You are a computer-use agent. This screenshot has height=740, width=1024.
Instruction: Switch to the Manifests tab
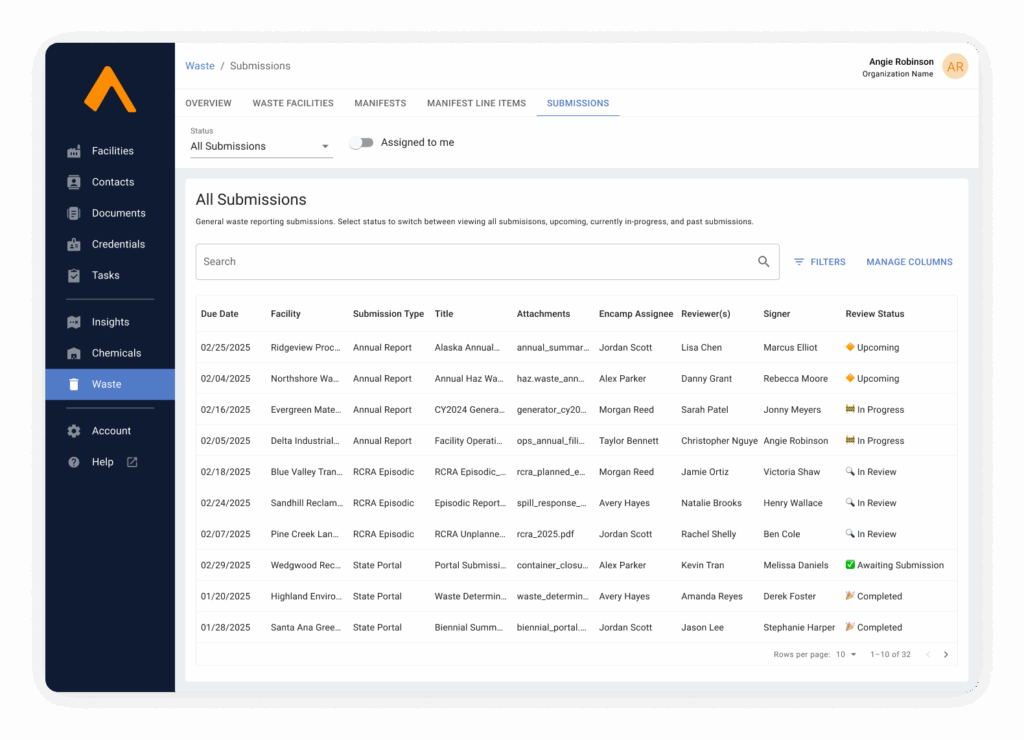[x=380, y=103]
